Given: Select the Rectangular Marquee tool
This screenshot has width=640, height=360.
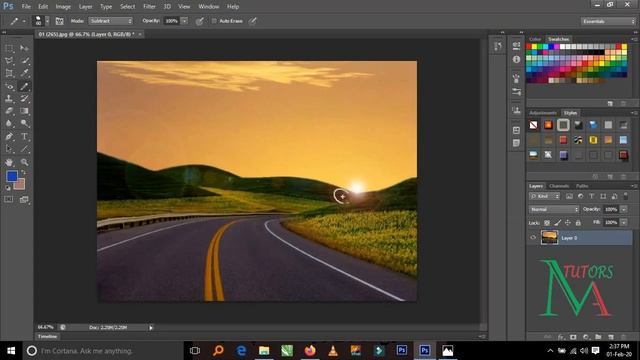Looking at the screenshot, I should tap(9, 49).
